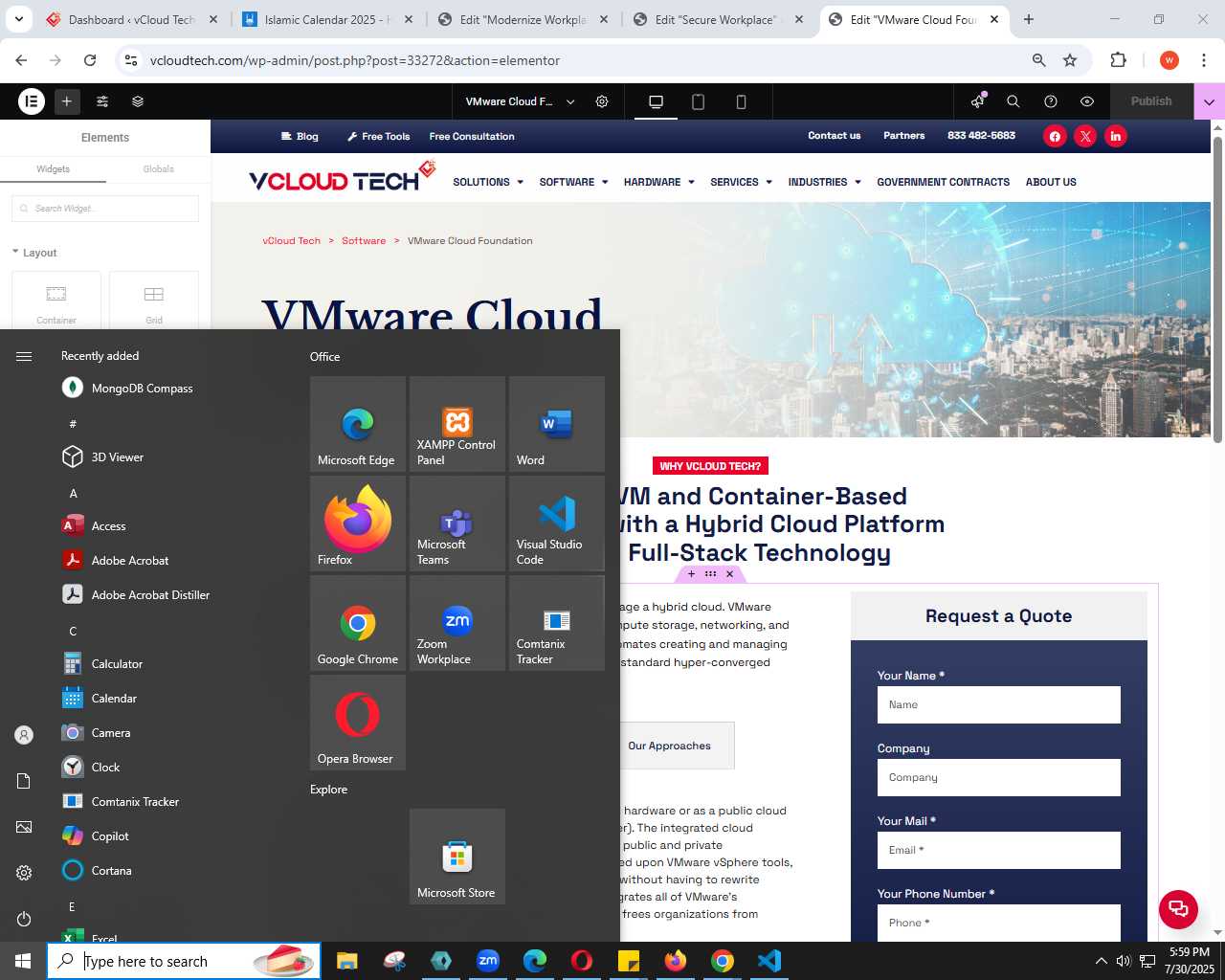Screen dimensions: 1225x980
Task: Bookmark this page with star icon
Action: pos(1070,60)
